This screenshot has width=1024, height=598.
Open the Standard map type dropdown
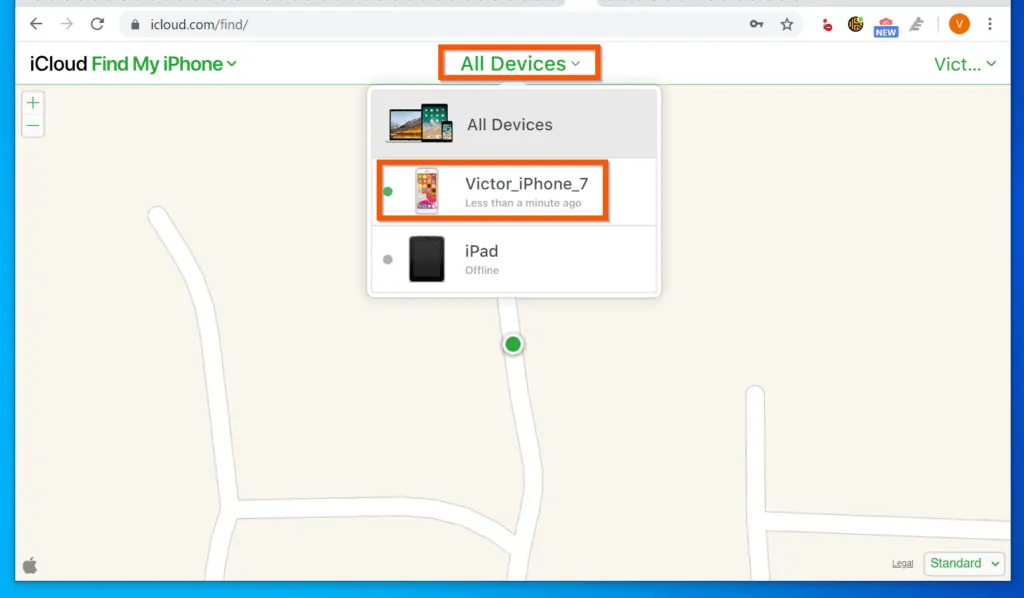click(x=964, y=563)
